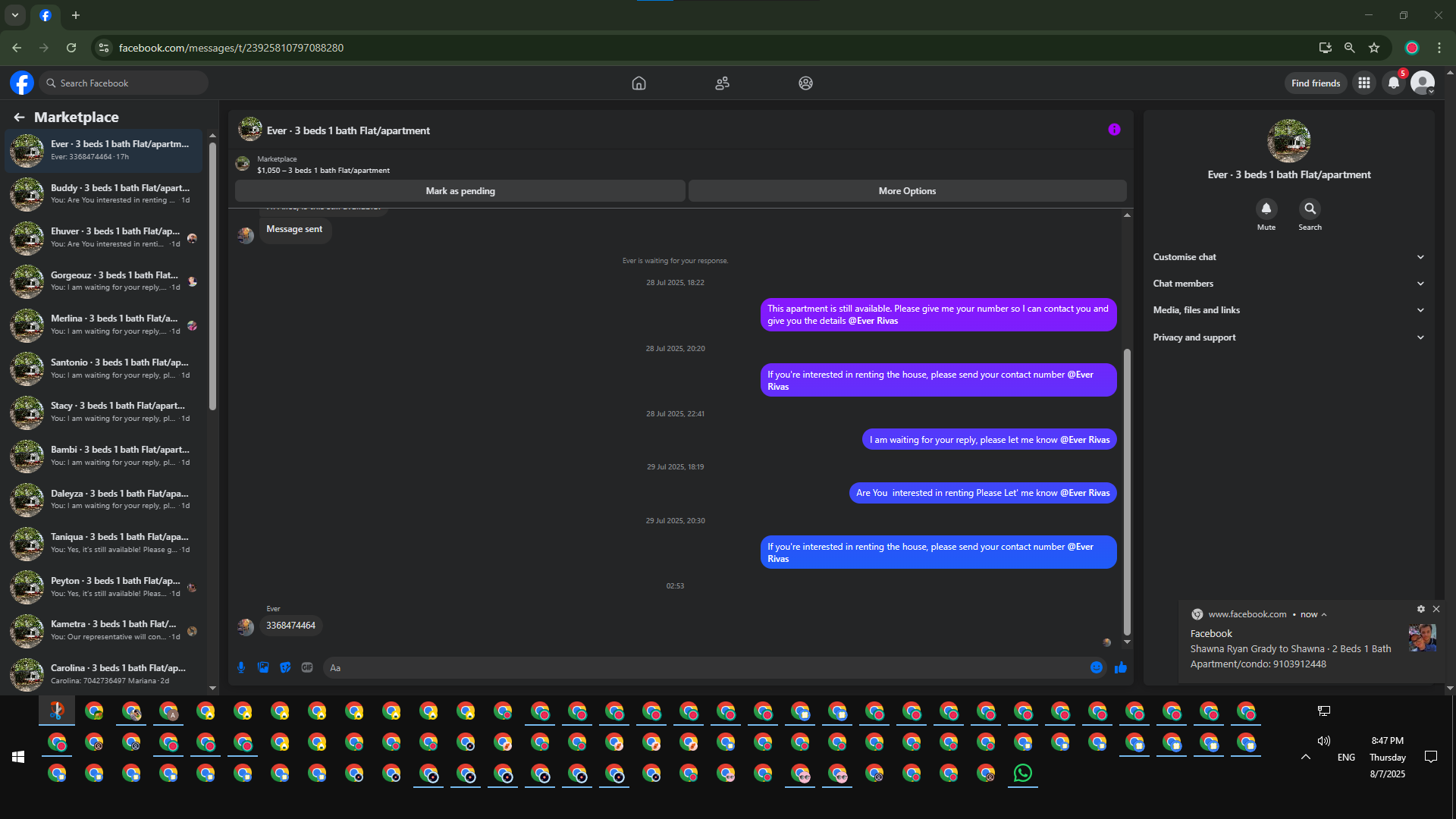
Task: Reload the page
Action: coord(71,48)
